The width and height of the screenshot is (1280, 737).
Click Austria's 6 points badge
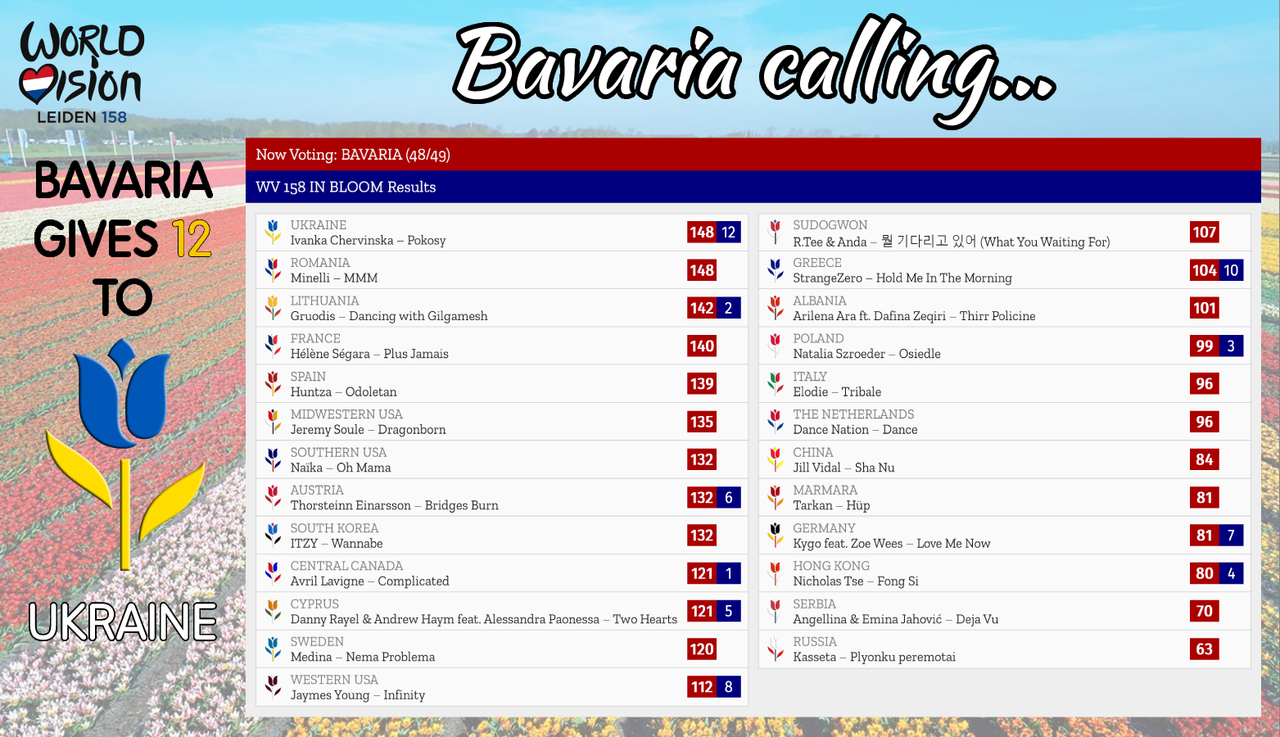[729, 497]
